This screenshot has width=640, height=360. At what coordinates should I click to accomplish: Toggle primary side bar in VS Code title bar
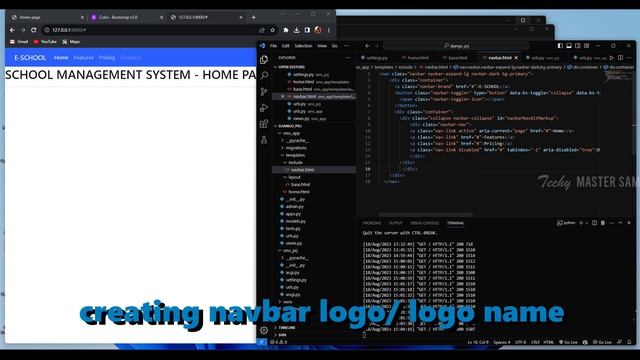click(560, 46)
